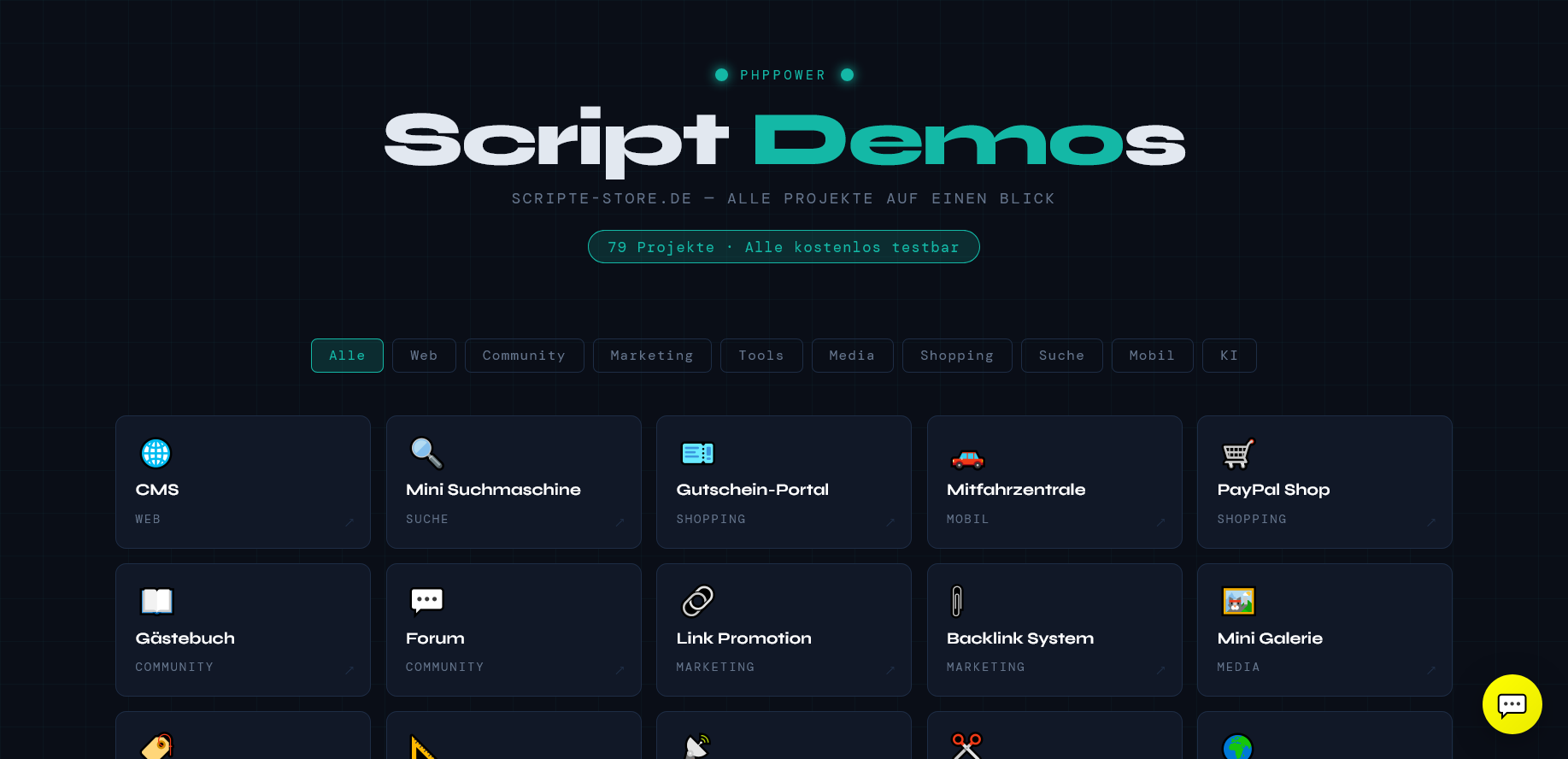
Task: Click the MEDIA label under Mini Galerie
Action: click(x=1238, y=667)
